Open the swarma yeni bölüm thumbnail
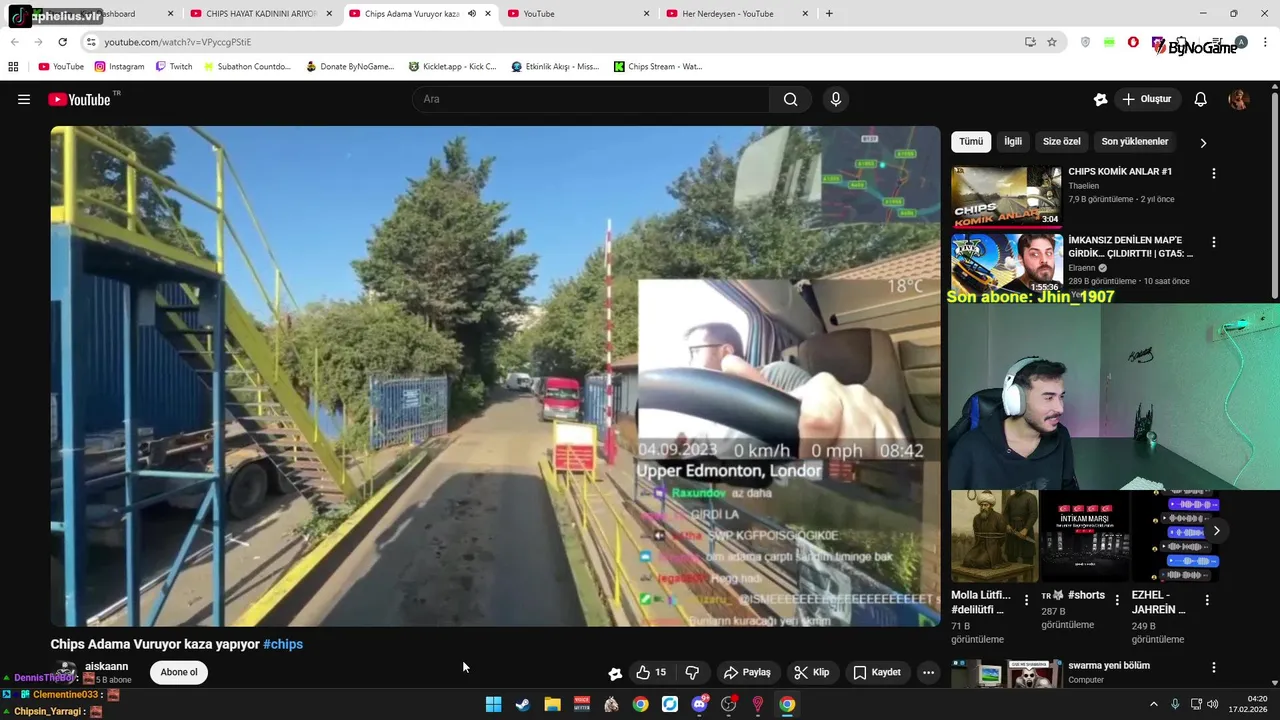The height and width of the screenshot is (720, 1280). point(1006,674)
